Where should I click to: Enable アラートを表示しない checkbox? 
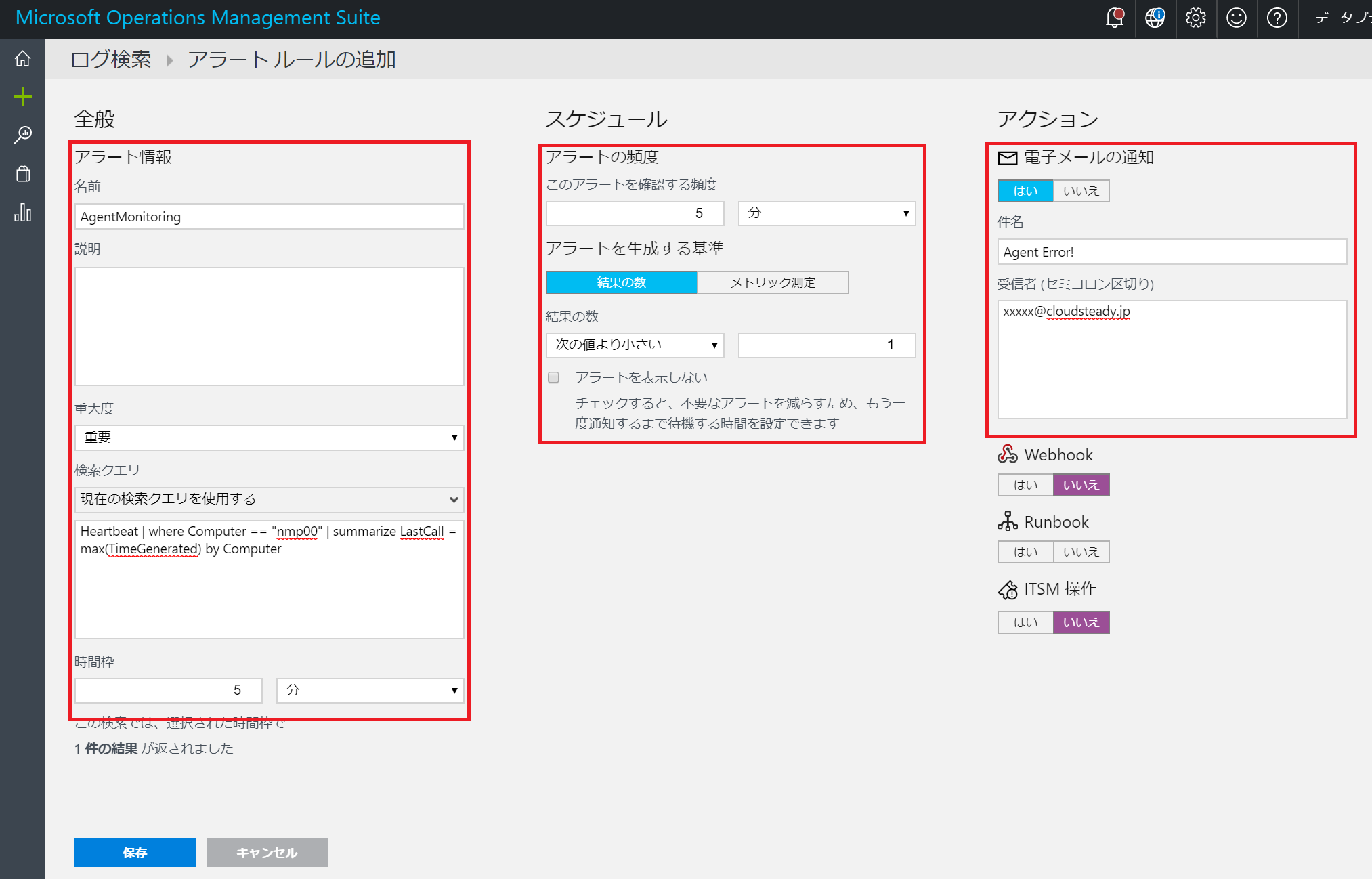[x=555, y=377]
